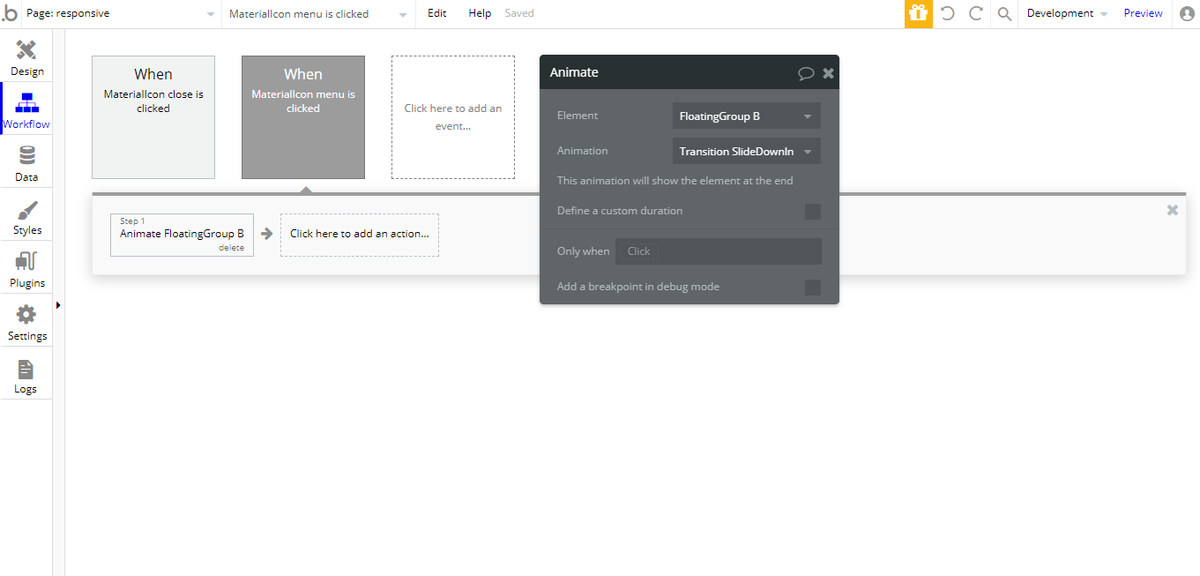The image size is (1200, 576).
Task: Select the Workflow tab icon
Action: (x=27, y=103)
